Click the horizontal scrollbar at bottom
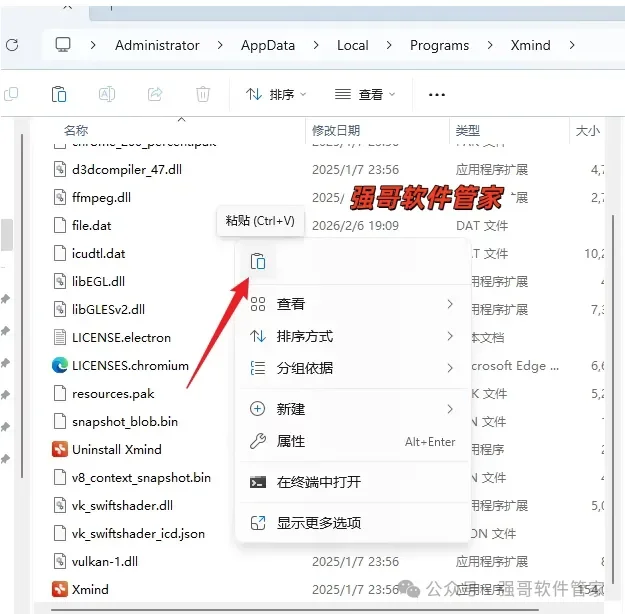Screen dimensions: 625x614 pos(295,610)
